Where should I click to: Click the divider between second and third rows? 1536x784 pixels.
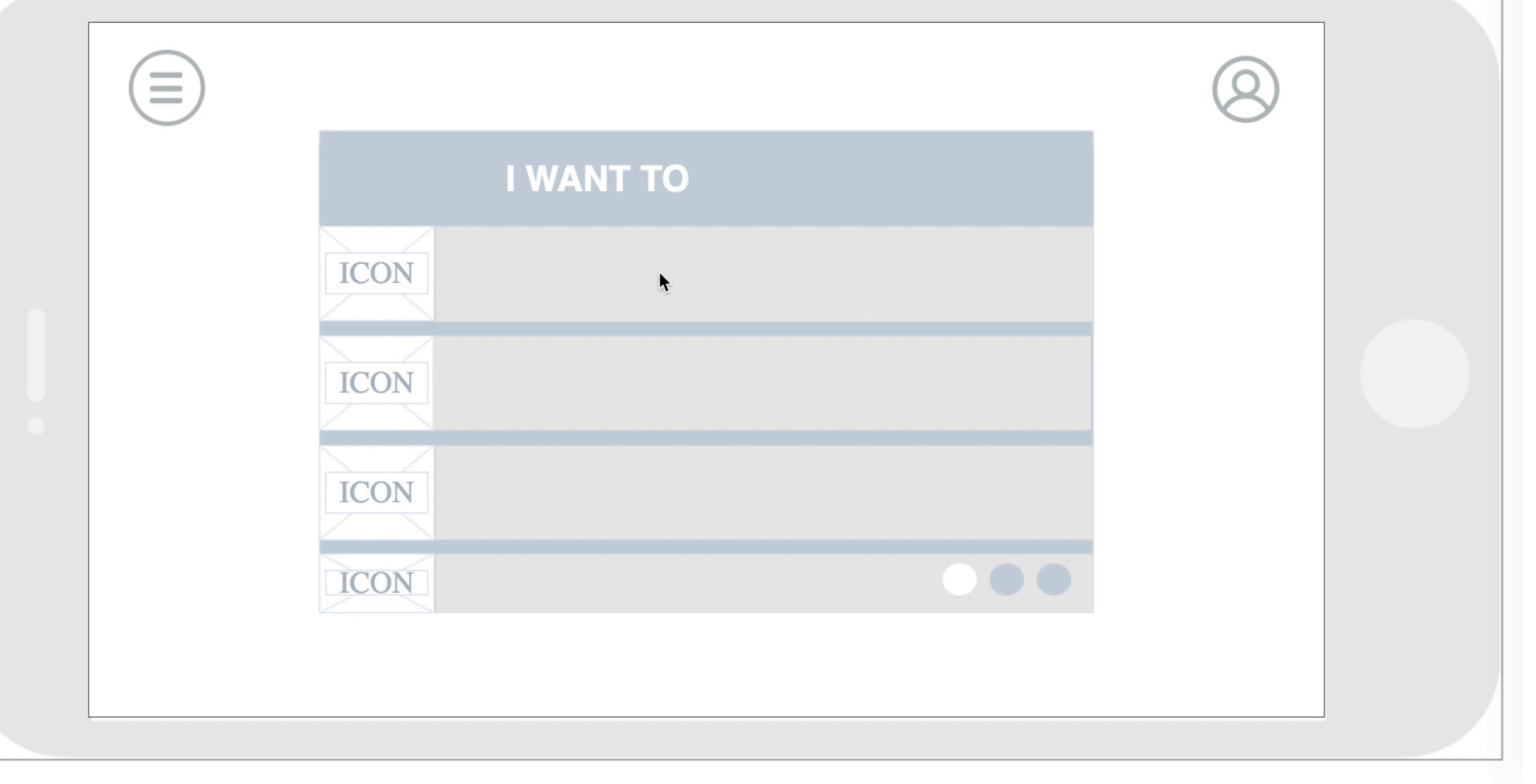tap(706, 438)
